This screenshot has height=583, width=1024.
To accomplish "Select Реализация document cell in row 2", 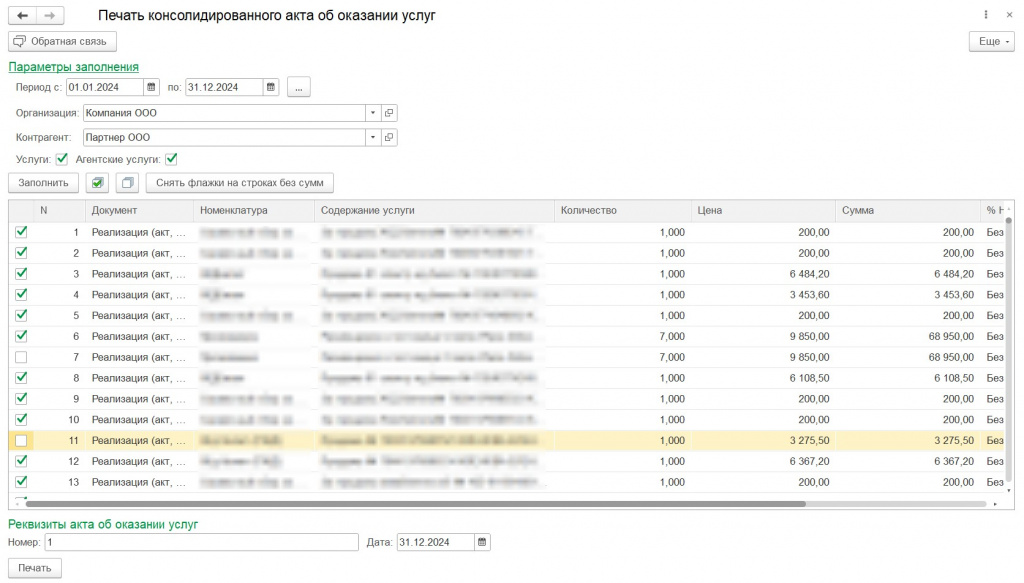I will [138, 253].
